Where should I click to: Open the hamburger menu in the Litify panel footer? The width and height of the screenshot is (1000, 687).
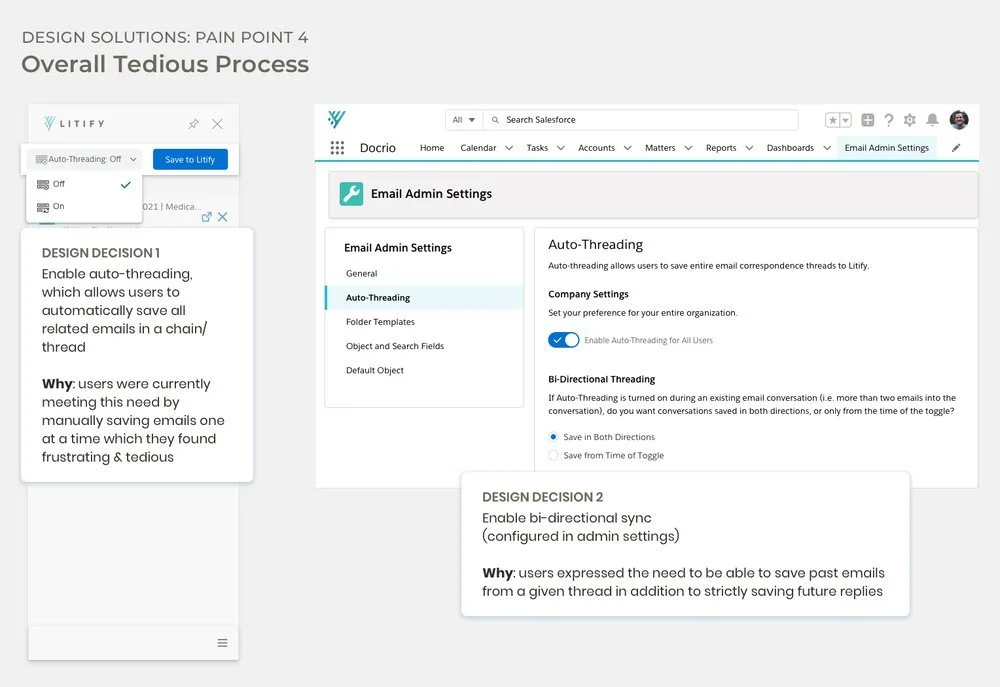223,643
